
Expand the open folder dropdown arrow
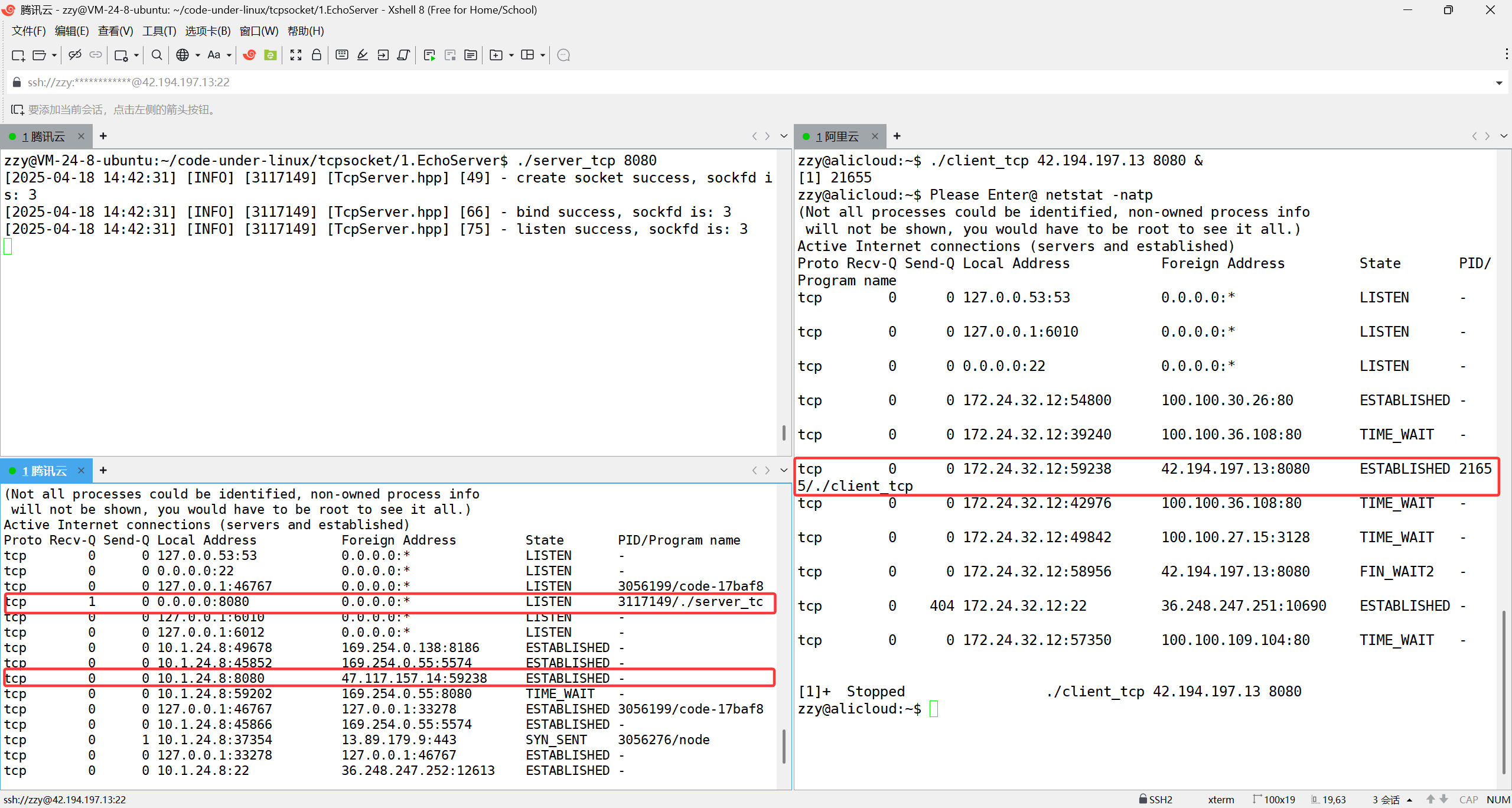pos(54,55)
